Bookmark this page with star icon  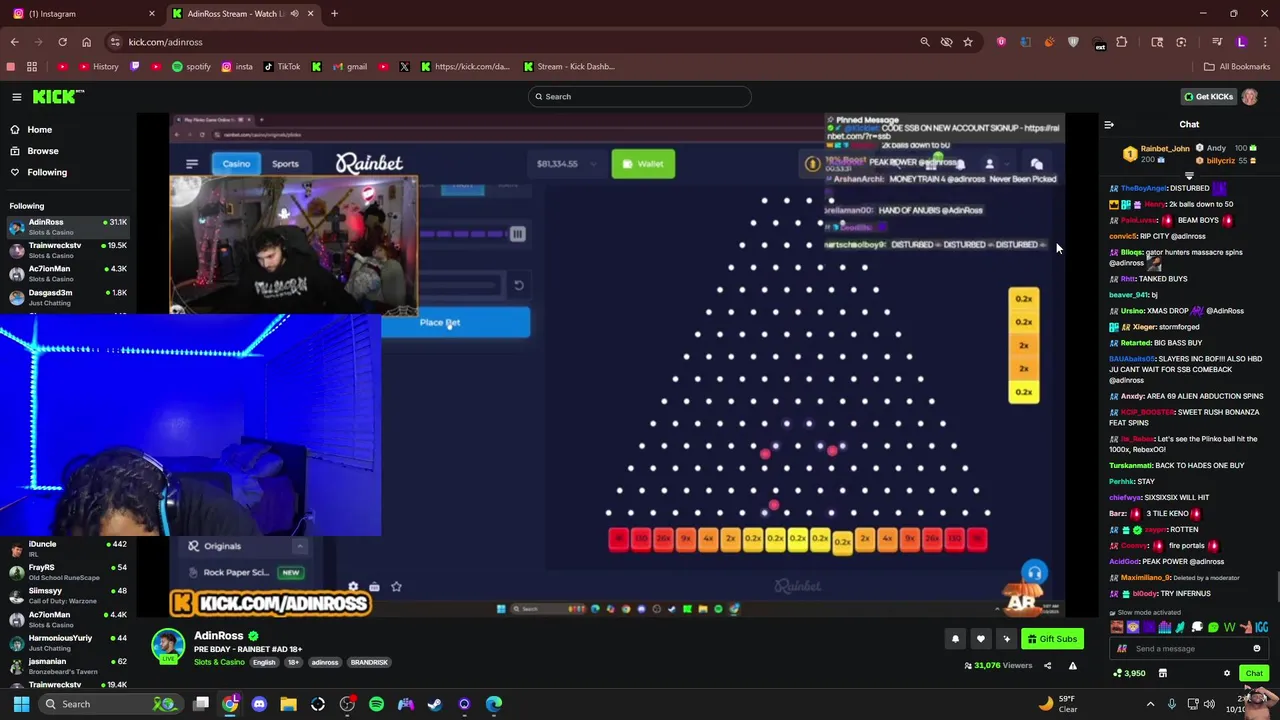click(968, 42)
